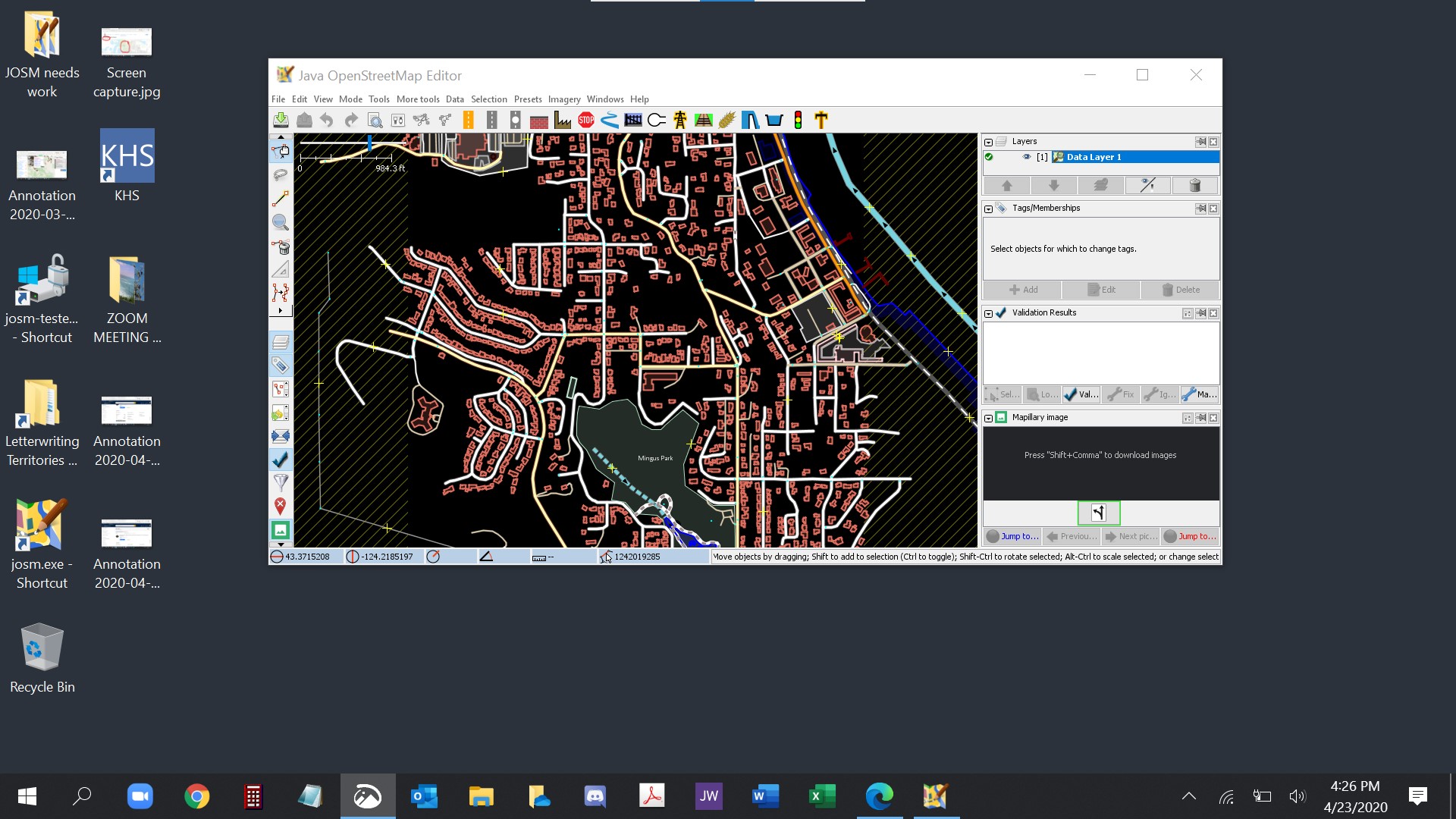Screen dimensions: 1456x819
Task: Open Google Chrome from the taskbar
Action: tap(197, 796)
